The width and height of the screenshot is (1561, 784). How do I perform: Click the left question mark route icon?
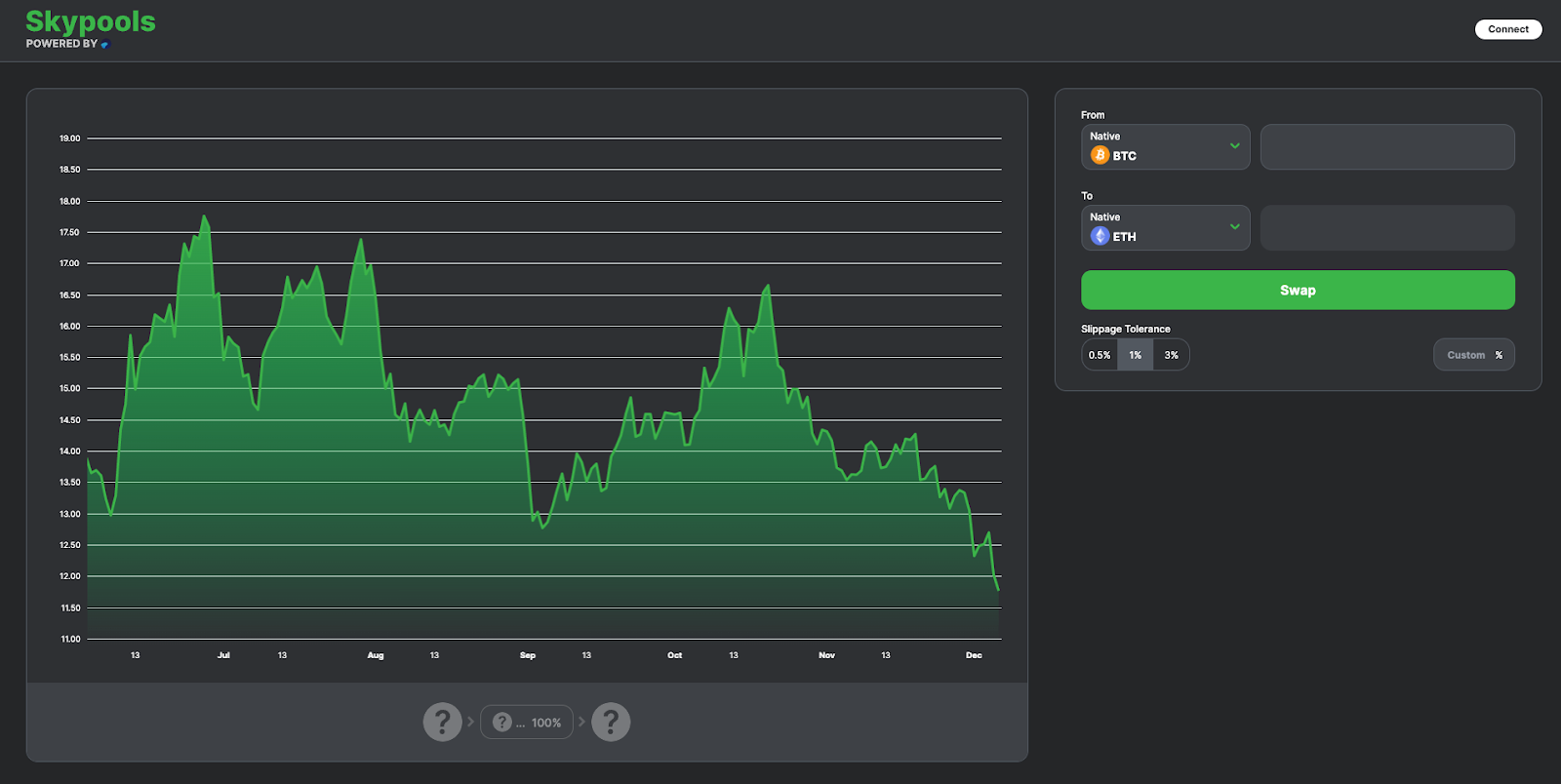[442, 723]
